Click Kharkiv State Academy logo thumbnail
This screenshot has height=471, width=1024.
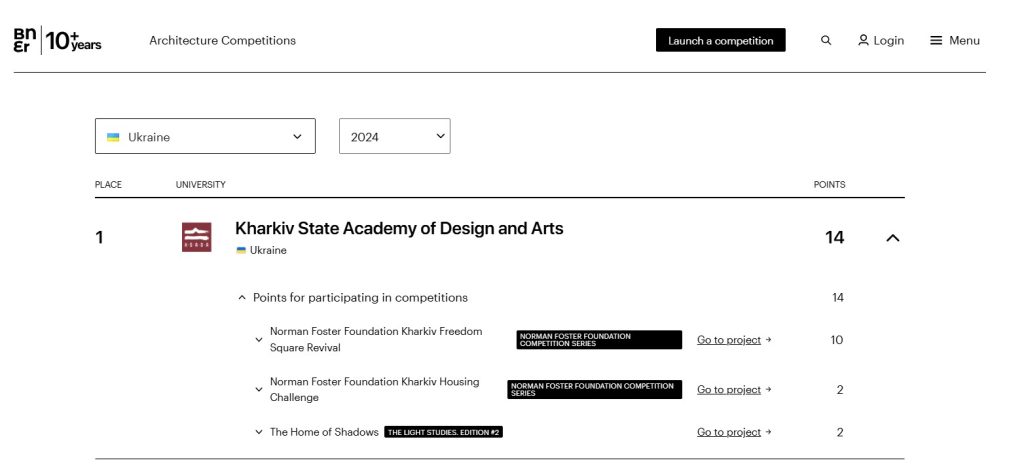tap(197, 237)
